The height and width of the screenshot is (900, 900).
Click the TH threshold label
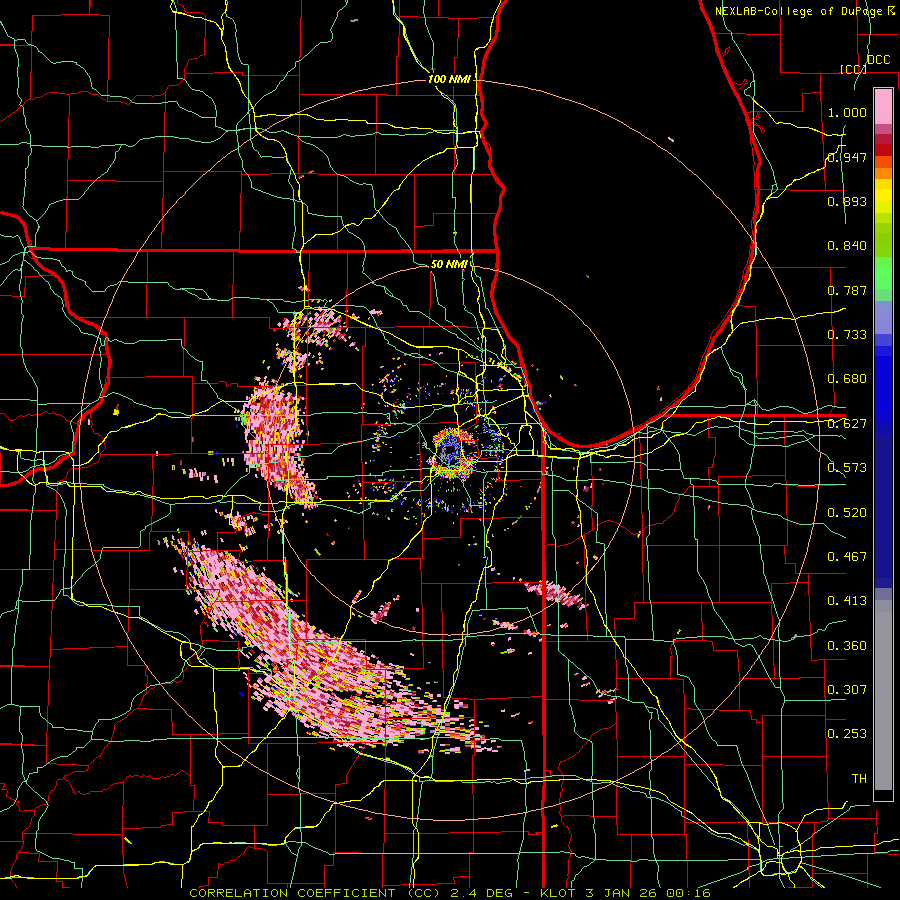[x=859, y=779]
